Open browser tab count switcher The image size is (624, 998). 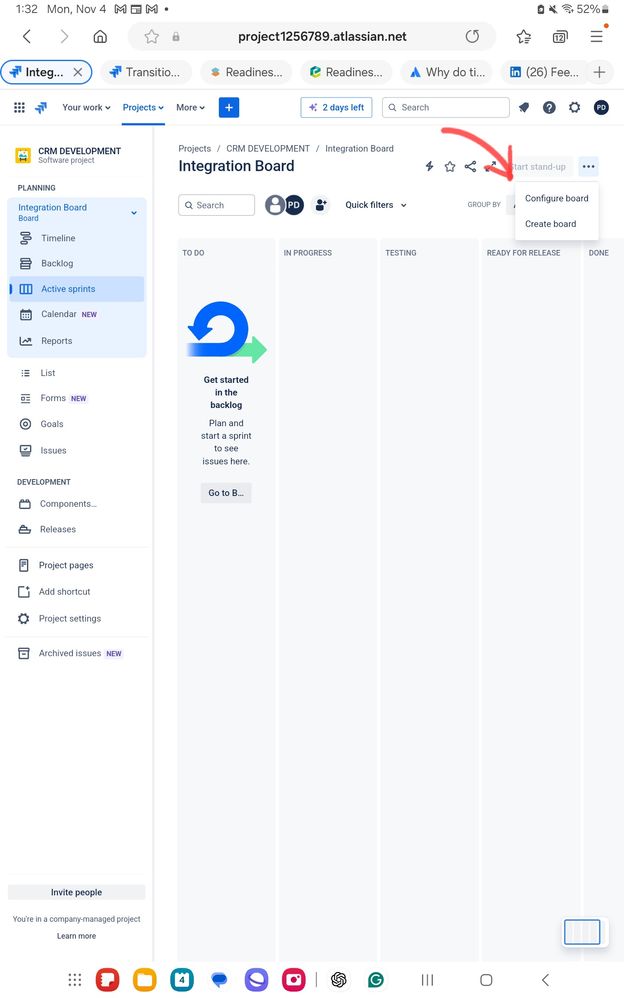(x=560, y=37)
